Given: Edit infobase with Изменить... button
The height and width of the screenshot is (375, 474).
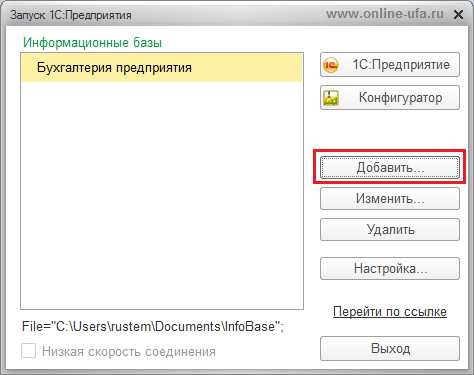Looking at the screenshot, I should pyautogui.click(x=390, y=199).
